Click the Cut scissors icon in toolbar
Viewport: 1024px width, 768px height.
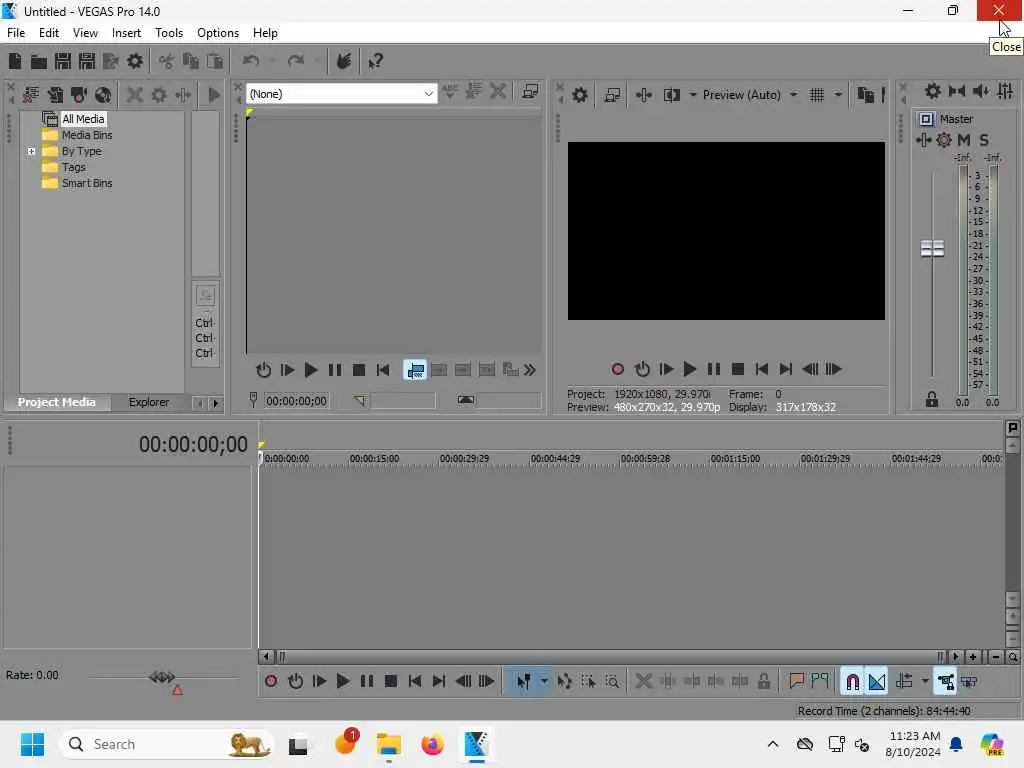(167, 61)
